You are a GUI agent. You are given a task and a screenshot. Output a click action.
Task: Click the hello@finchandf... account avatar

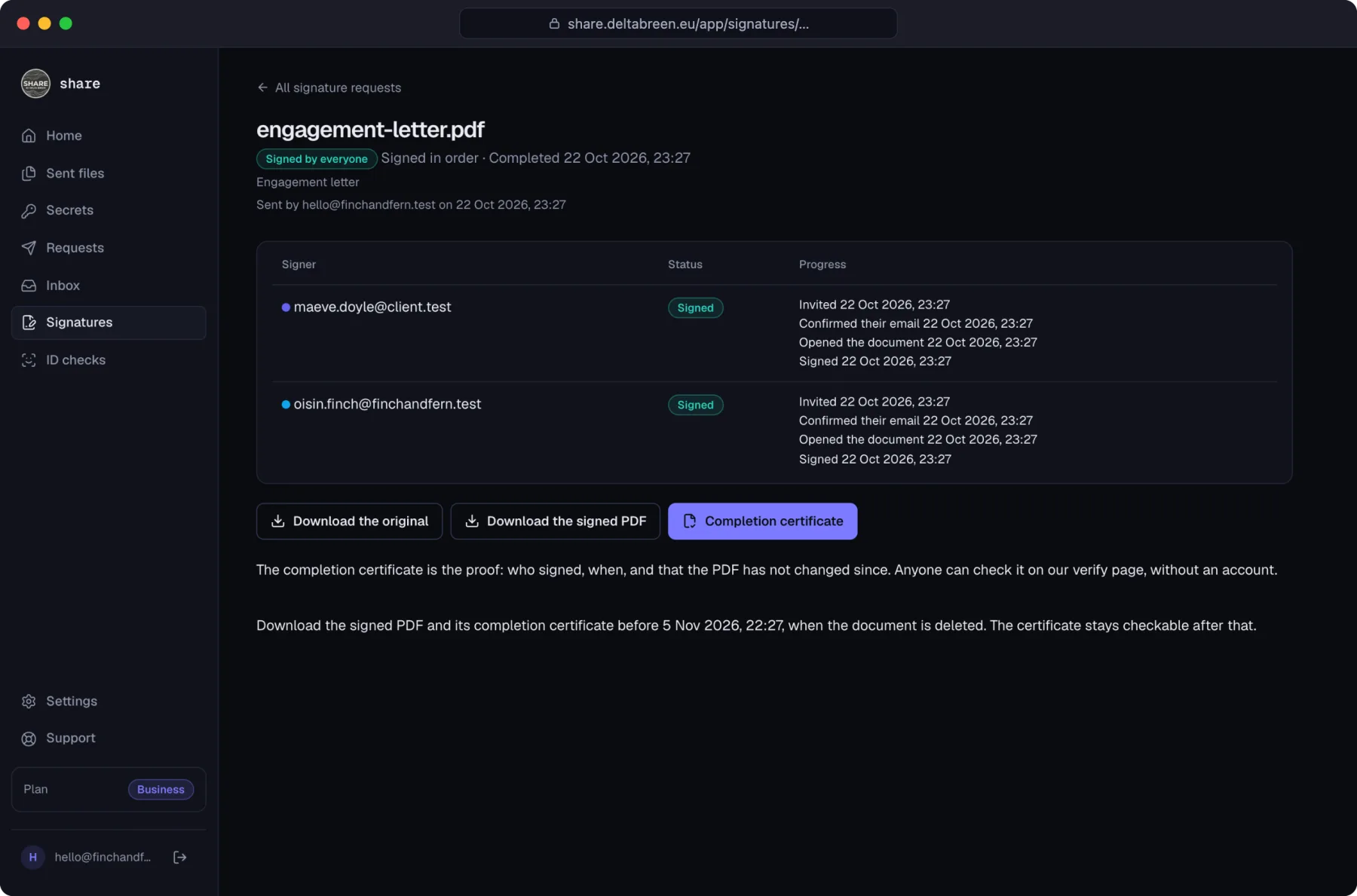tap(32, 857)
